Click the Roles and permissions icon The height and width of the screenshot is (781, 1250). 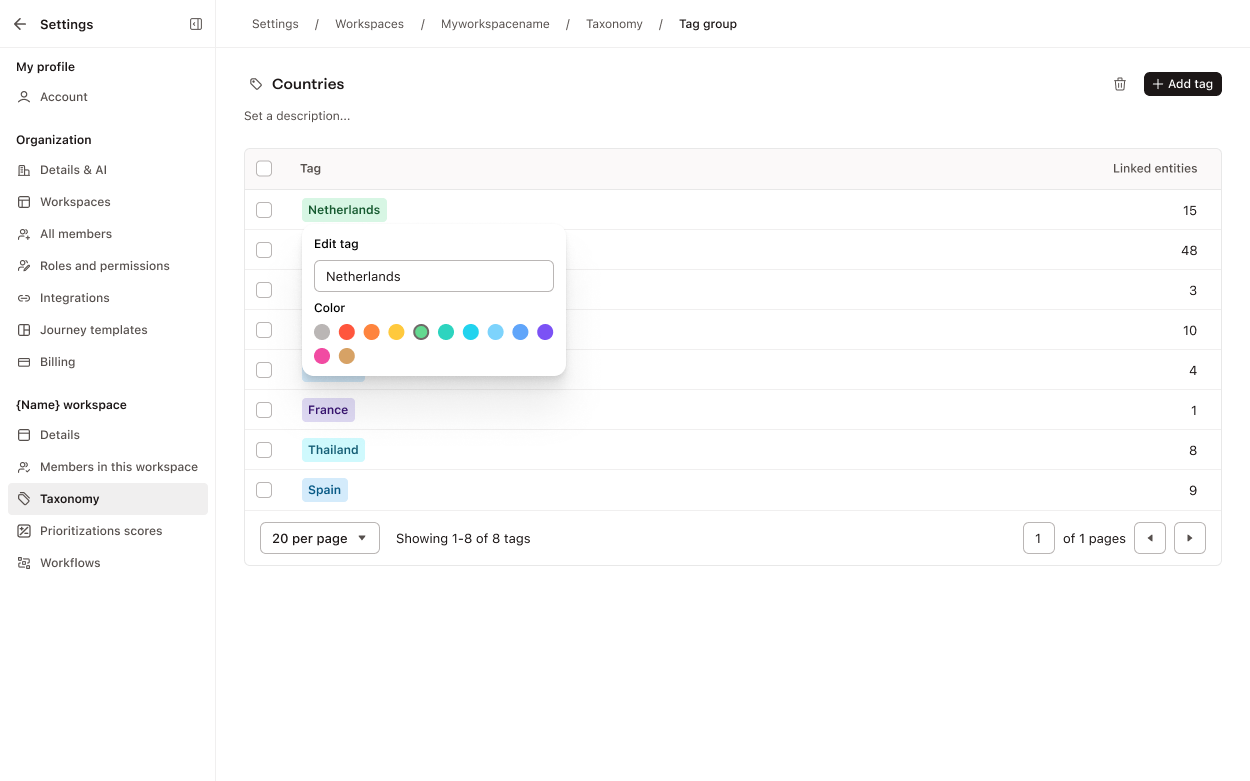click(x=24, y=266)
